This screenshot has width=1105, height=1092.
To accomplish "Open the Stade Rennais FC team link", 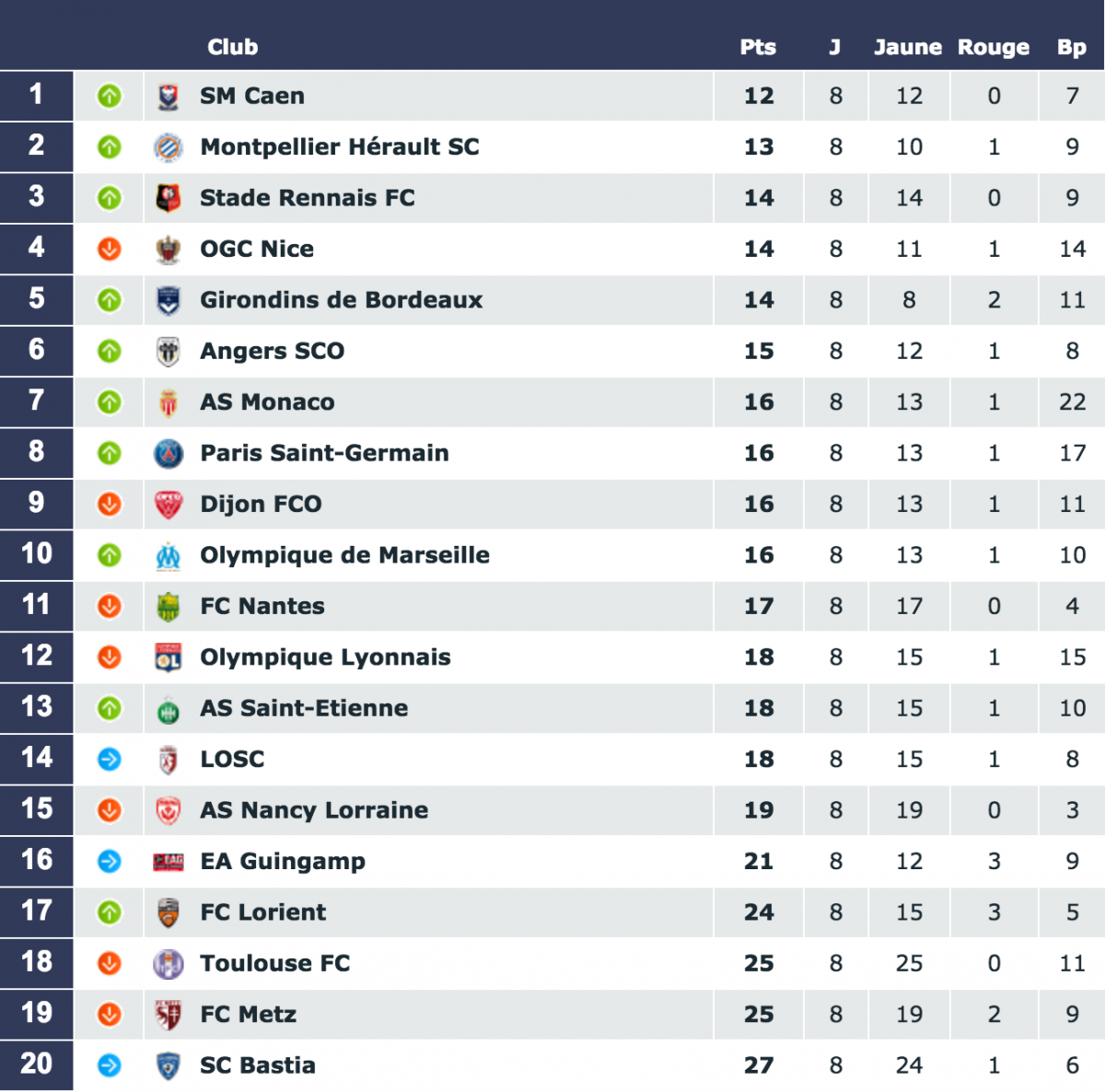I will click(308, 198).
